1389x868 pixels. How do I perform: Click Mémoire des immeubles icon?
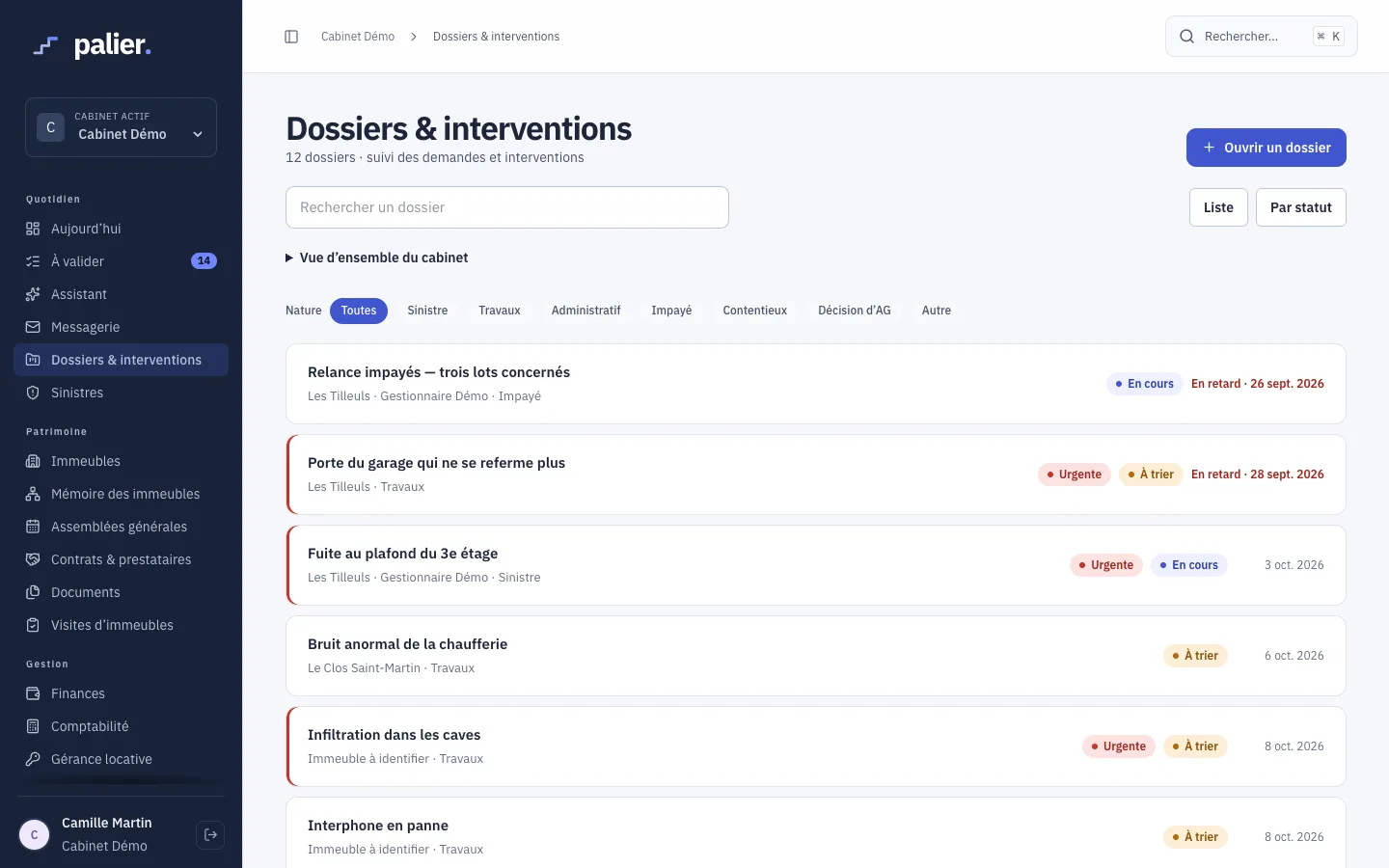tap(33, 494)
